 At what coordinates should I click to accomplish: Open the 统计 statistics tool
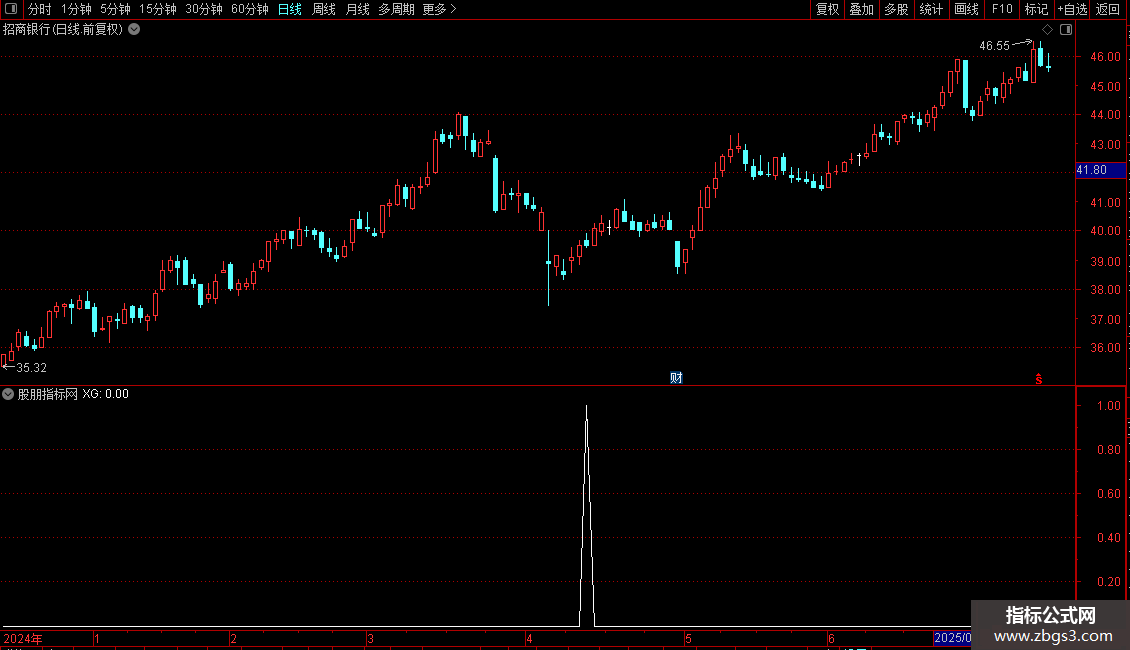[x=931, y=9]
